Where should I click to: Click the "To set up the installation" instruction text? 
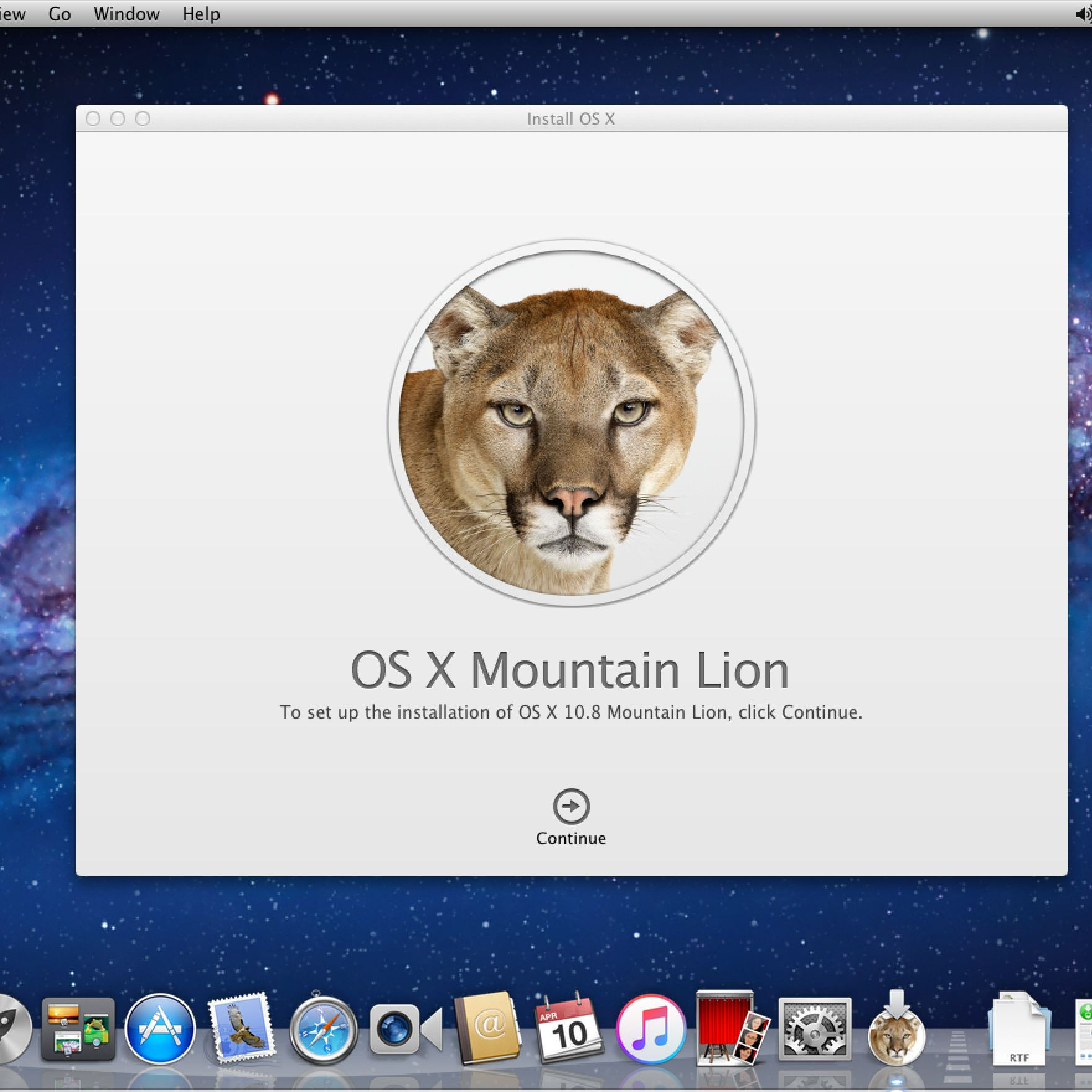571,712
